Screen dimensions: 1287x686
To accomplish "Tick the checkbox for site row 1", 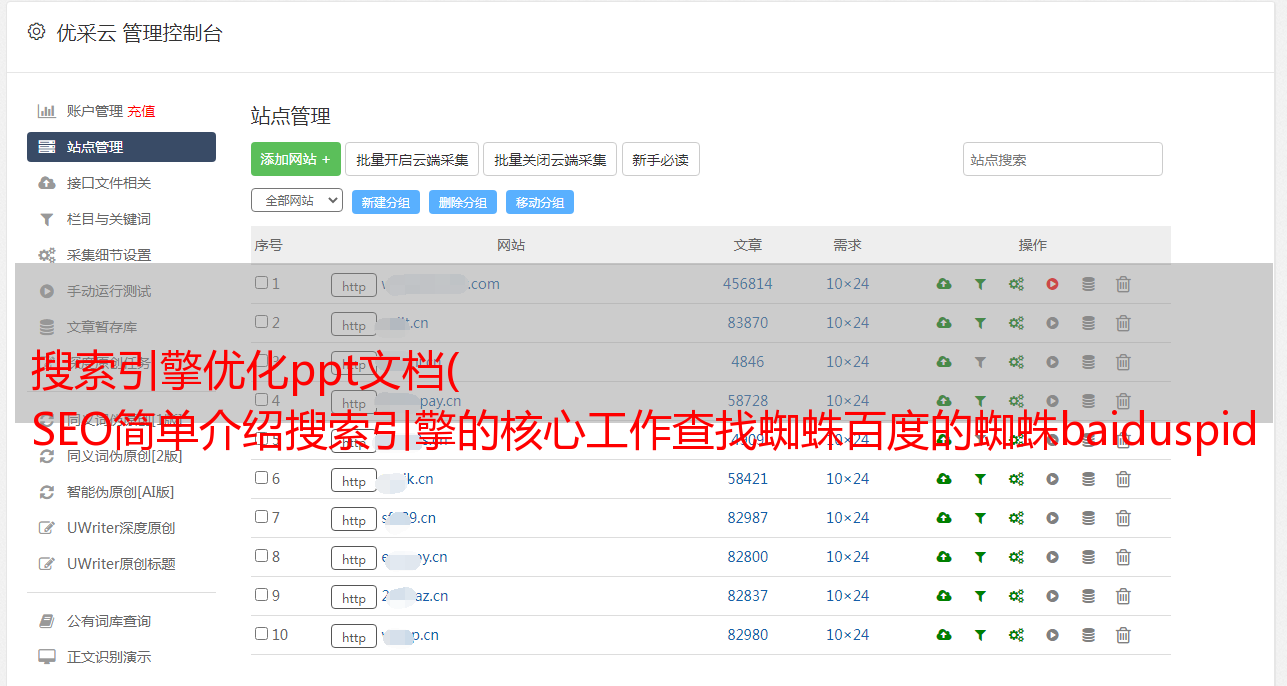I will point(261,283).
